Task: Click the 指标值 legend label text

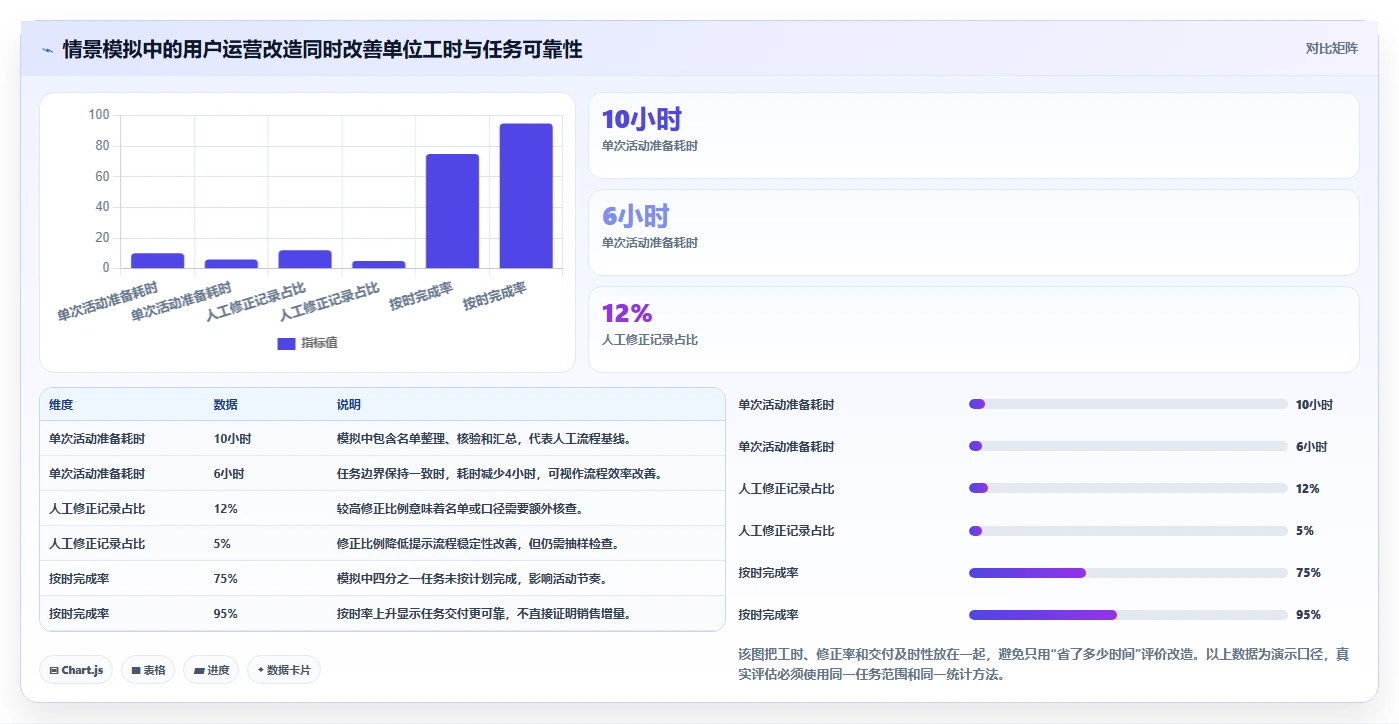Action: click(319, 343)
